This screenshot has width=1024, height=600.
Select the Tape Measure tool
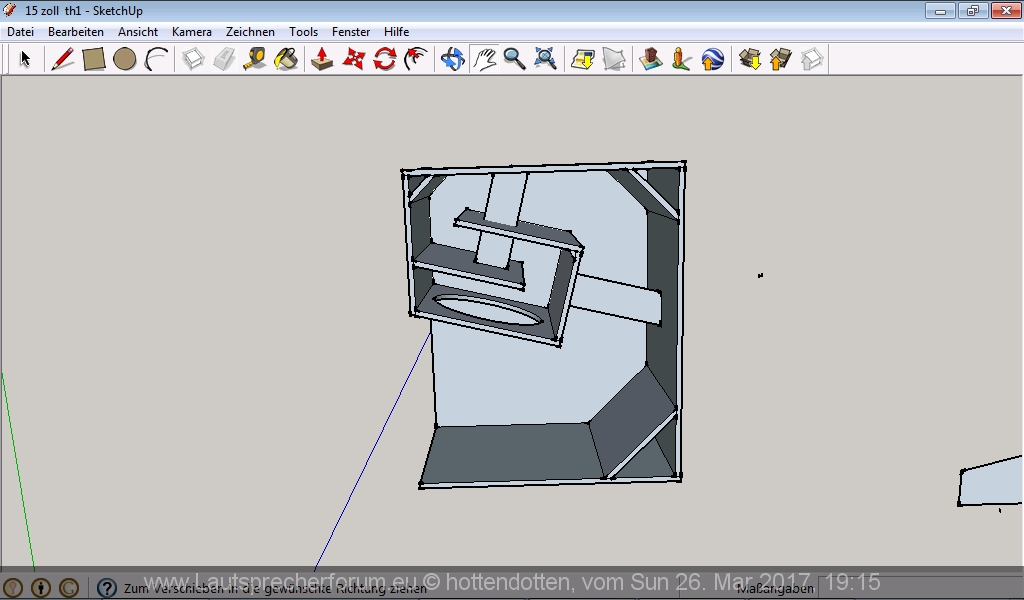[x=254, y=59]
